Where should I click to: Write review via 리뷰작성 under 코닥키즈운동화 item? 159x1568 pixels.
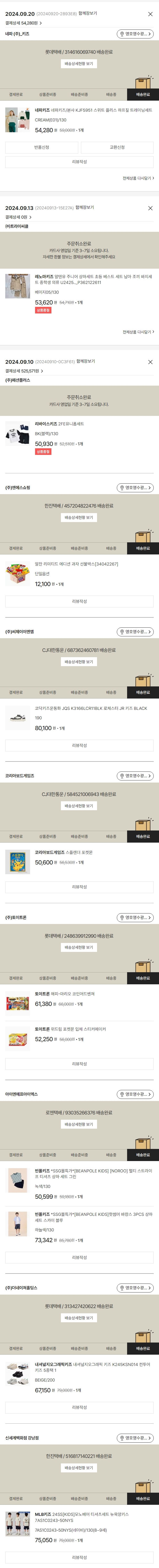coord(79,745)
